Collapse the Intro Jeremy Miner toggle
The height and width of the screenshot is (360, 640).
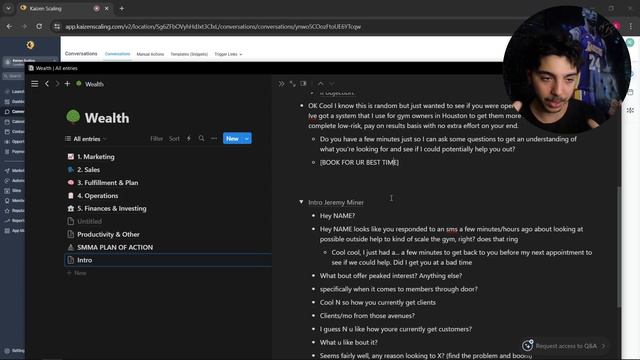[x=301, y=202]
